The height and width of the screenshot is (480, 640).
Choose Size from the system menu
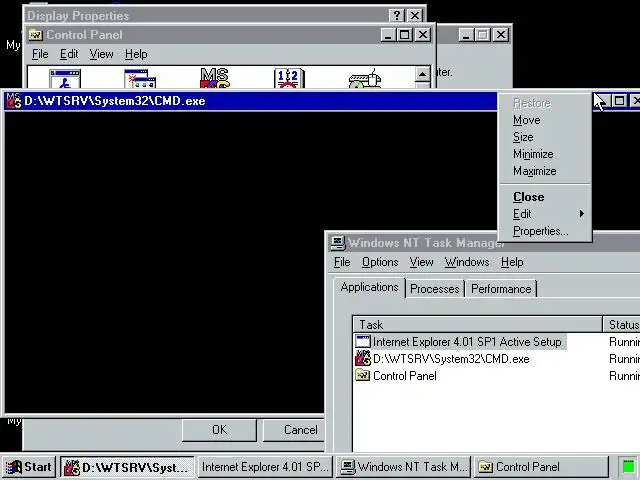pos(544,137)
